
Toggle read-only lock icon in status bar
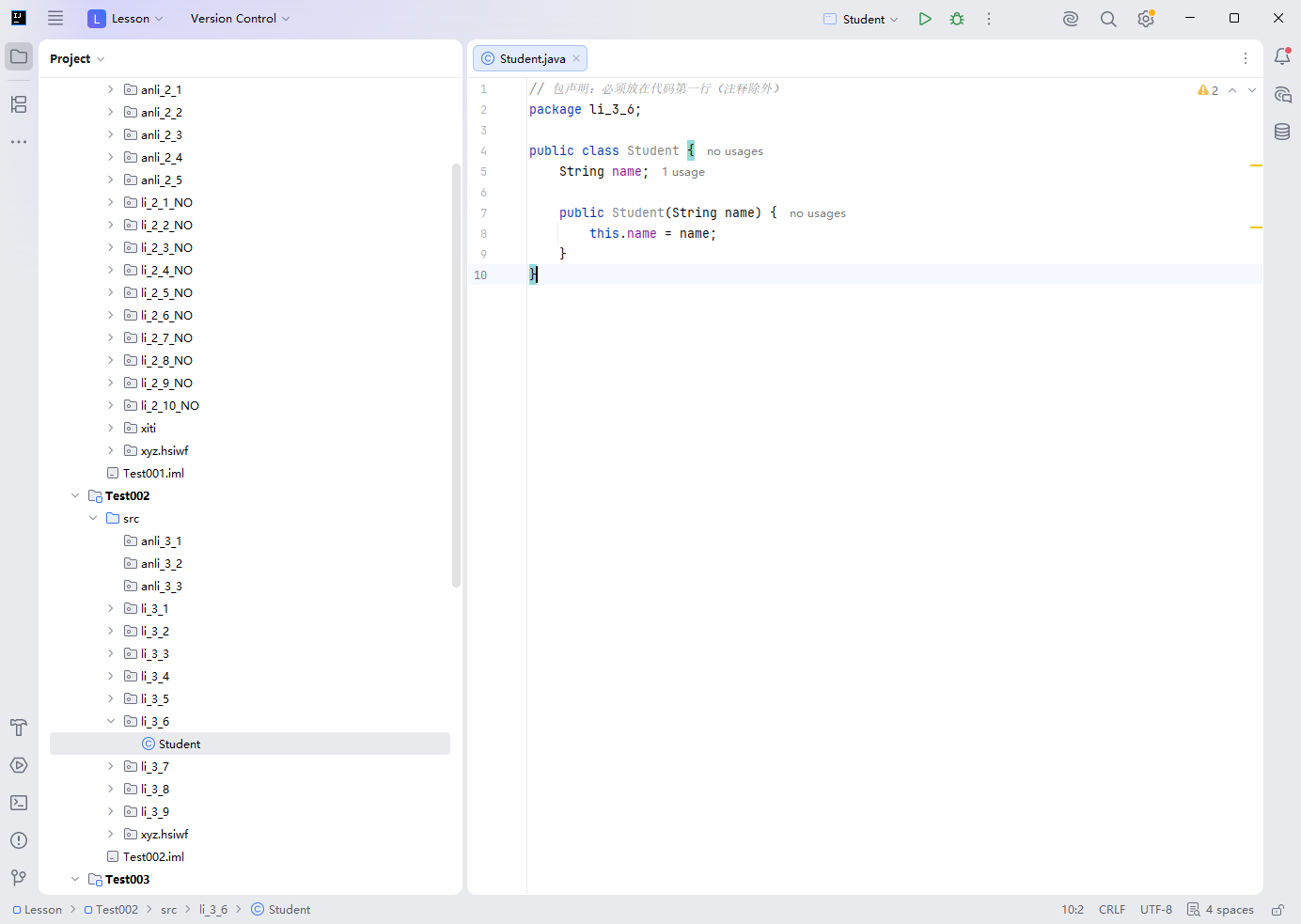click(1278, 910)
